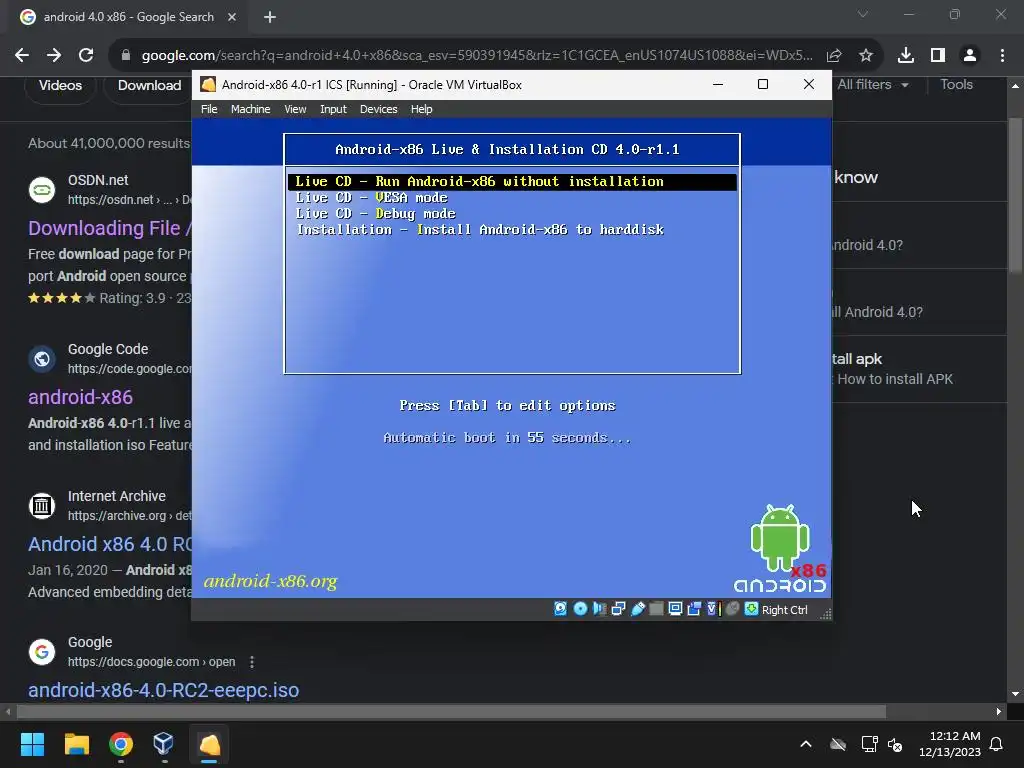The height and width of the screenshot is (768, 1024).
Task: Open the display indicator in VirtualBox status bar
Action: [x=675, y=609]
